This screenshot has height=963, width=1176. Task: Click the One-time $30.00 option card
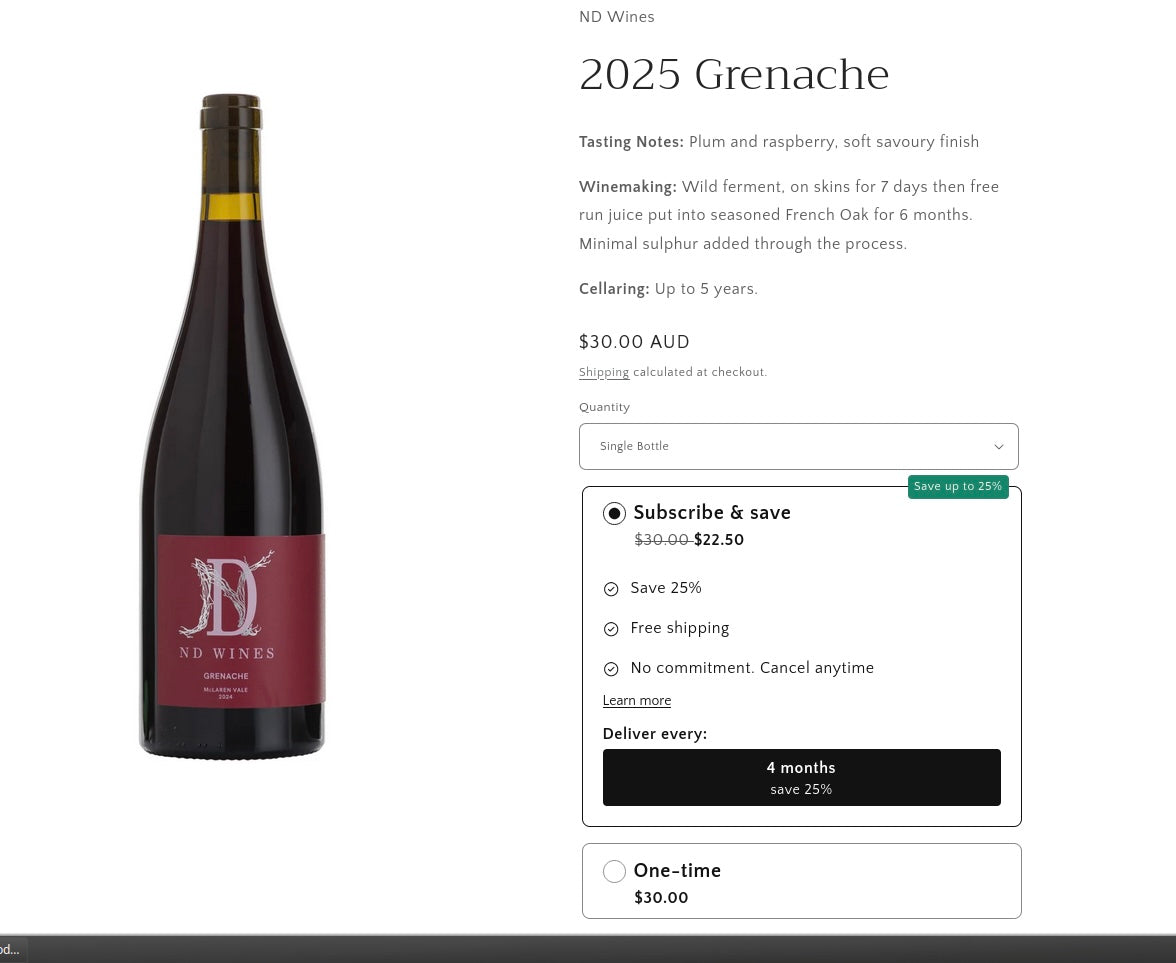(x=801, y=881)
